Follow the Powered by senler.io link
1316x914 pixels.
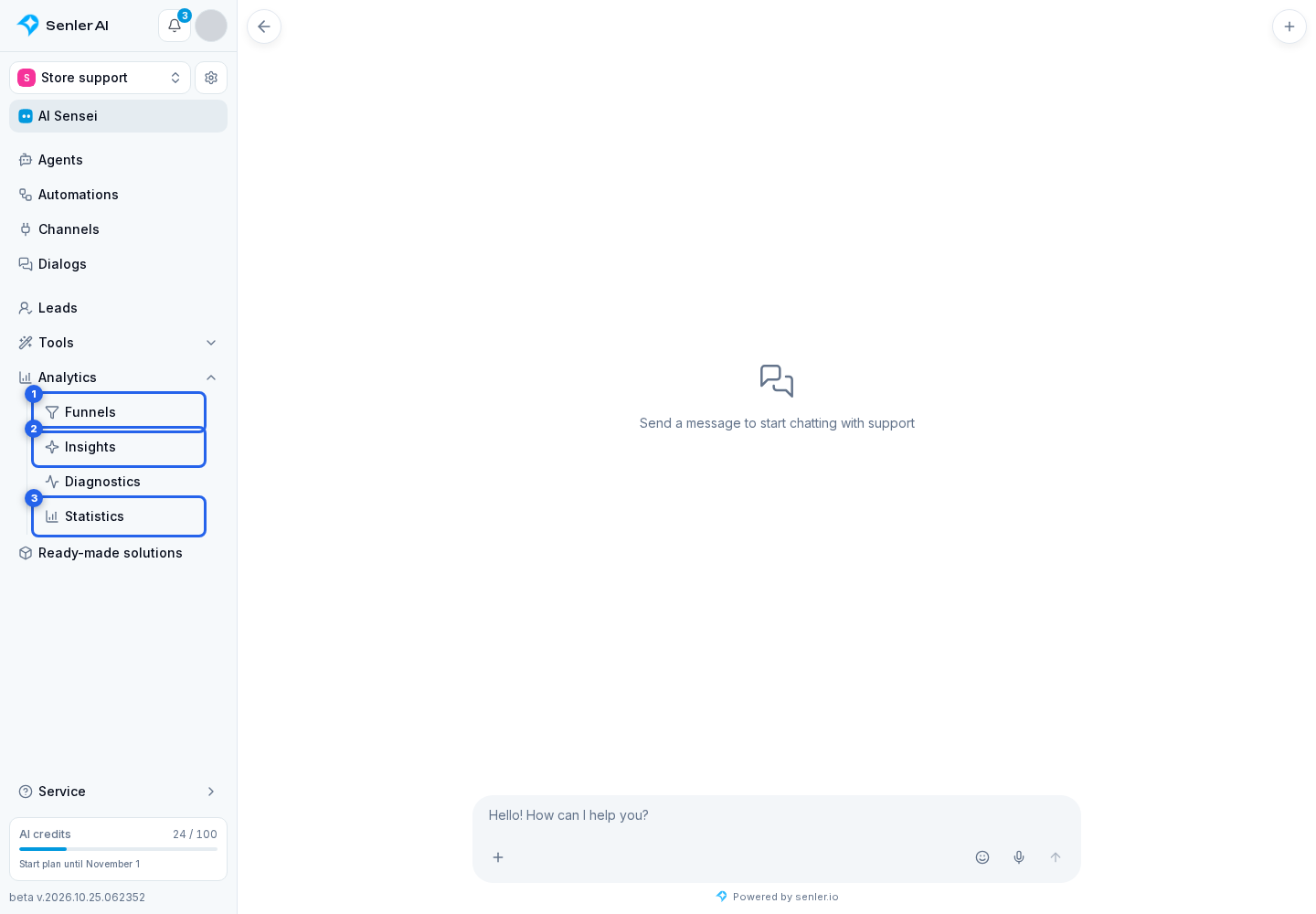[x=777, y=897]
